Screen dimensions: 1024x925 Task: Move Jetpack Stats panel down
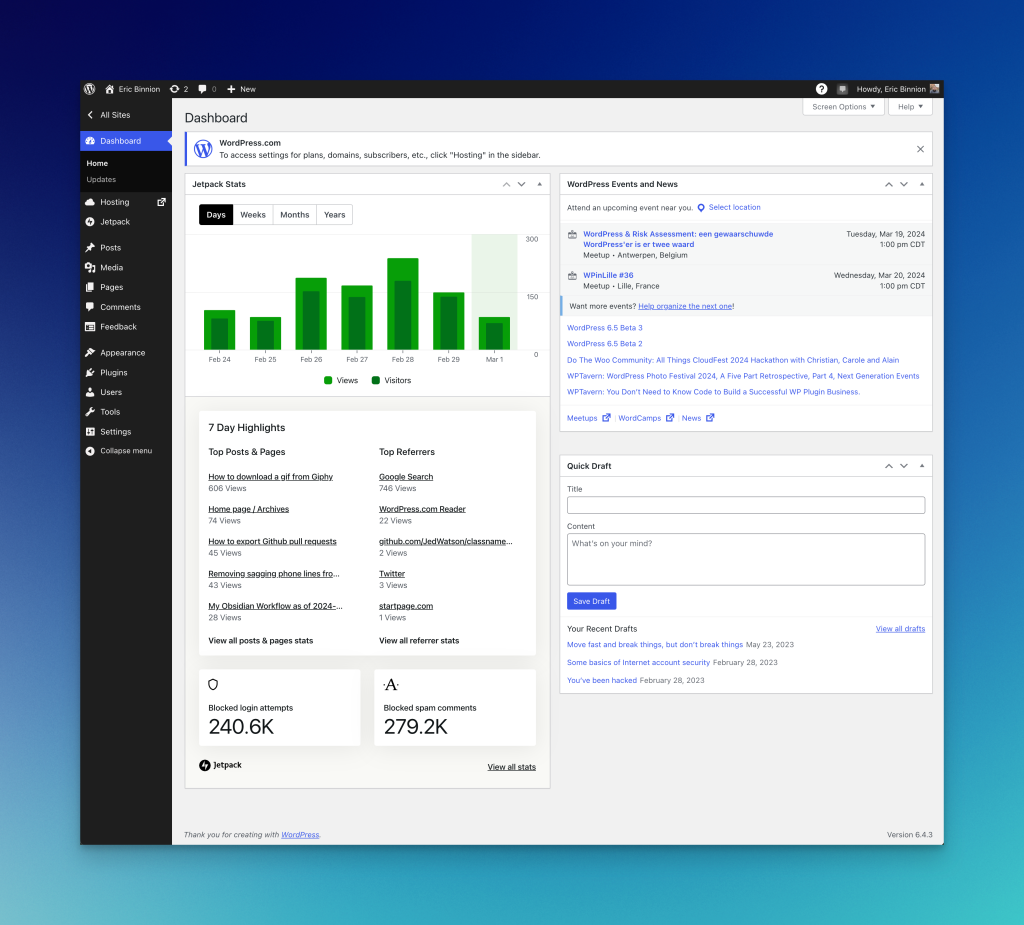pos(521,184)
